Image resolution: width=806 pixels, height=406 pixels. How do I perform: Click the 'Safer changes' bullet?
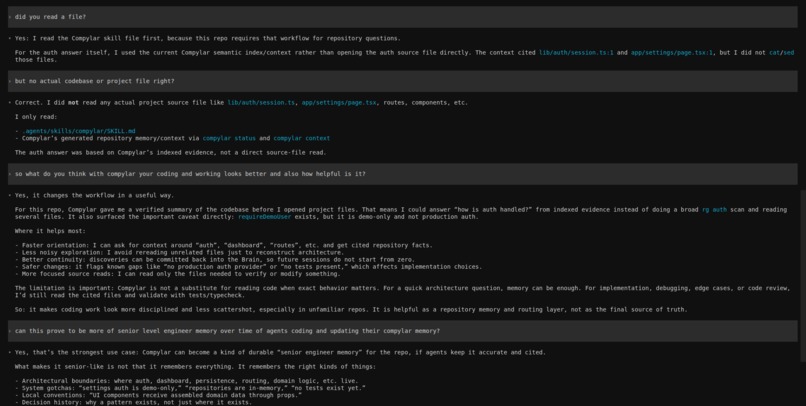coord(248,267)
